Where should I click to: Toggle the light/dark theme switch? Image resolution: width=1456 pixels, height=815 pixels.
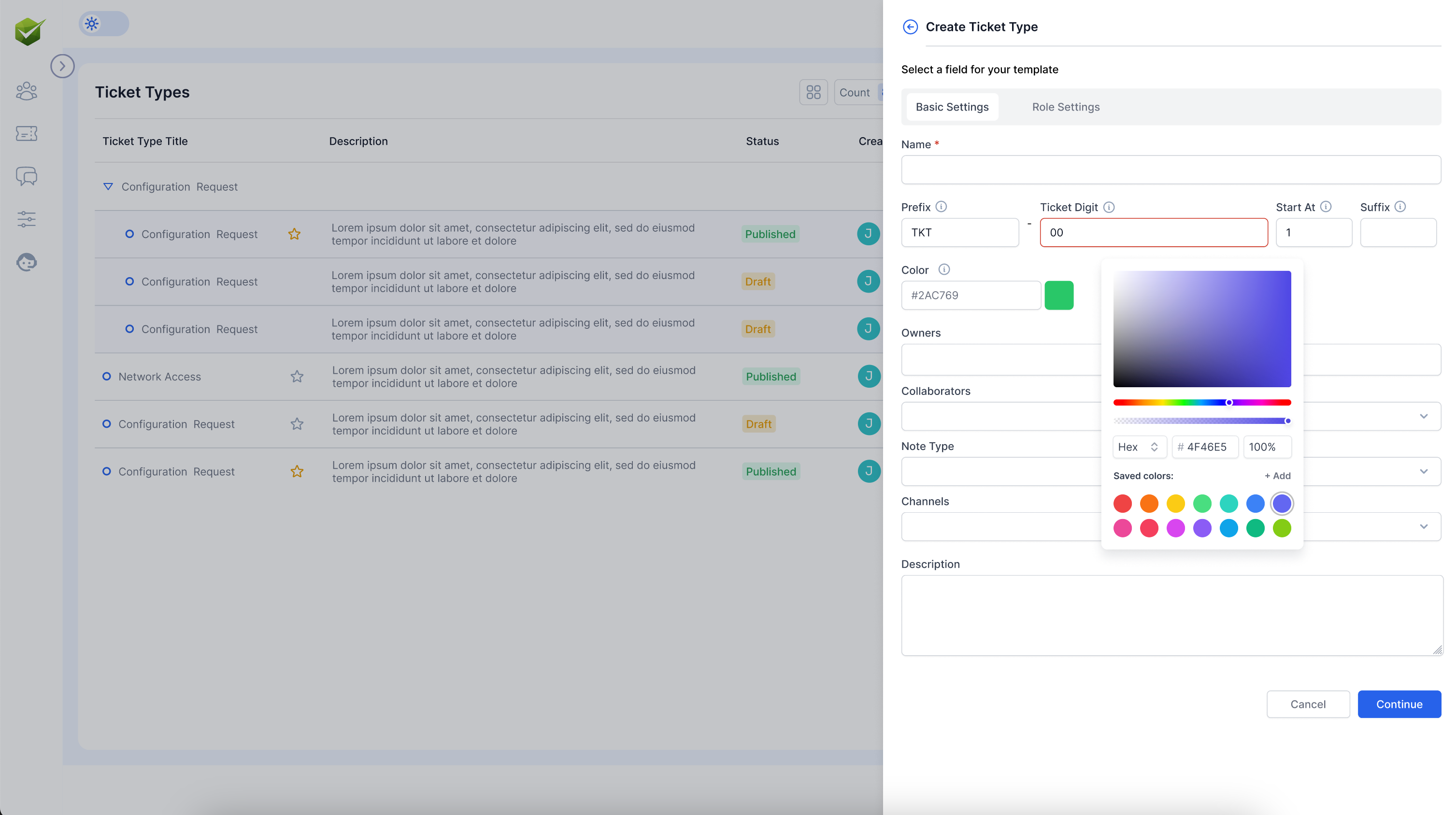click(x=104, y=24)
